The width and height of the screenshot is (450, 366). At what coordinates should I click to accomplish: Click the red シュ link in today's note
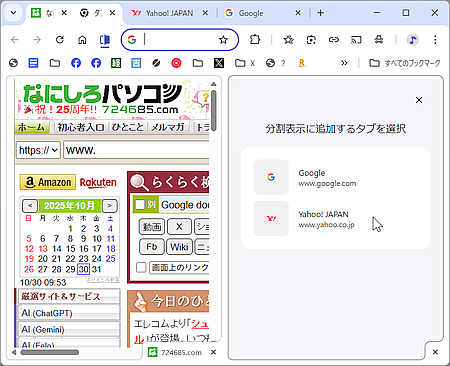(200, 324)
